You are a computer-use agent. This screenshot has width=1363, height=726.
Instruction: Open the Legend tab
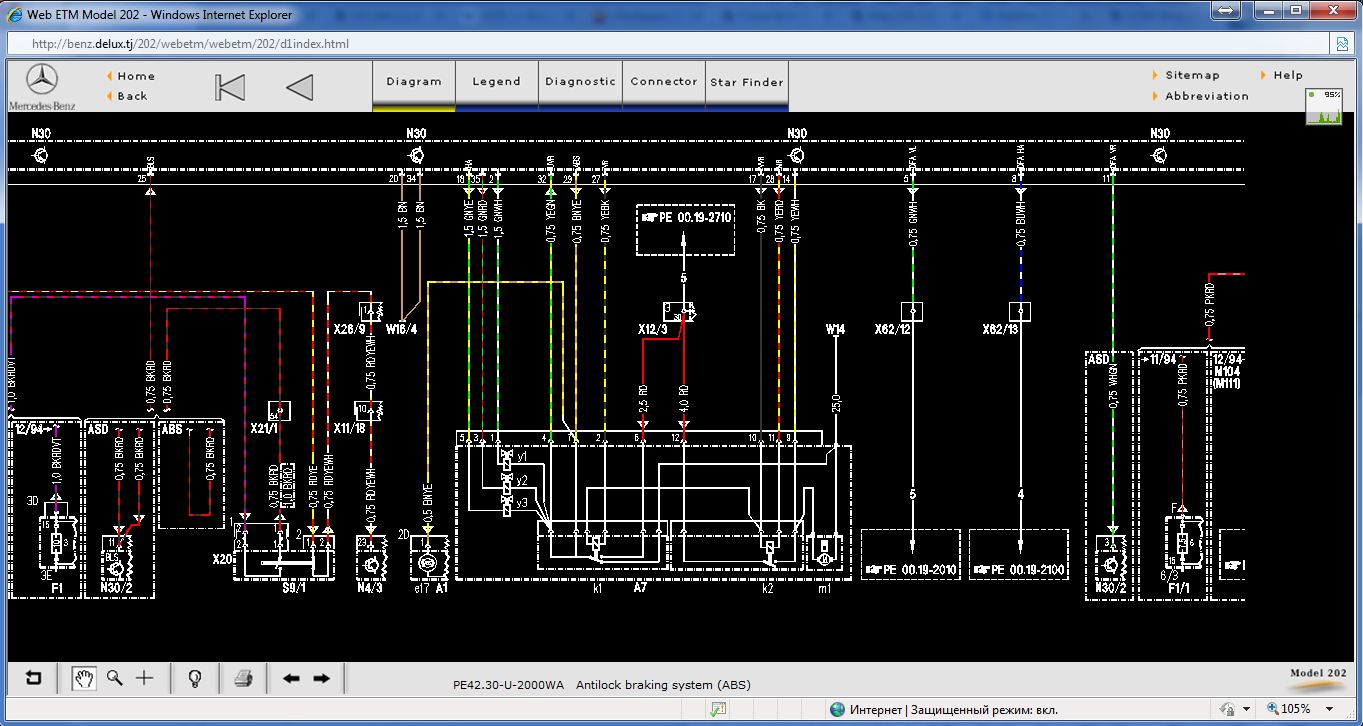point(496,82)
